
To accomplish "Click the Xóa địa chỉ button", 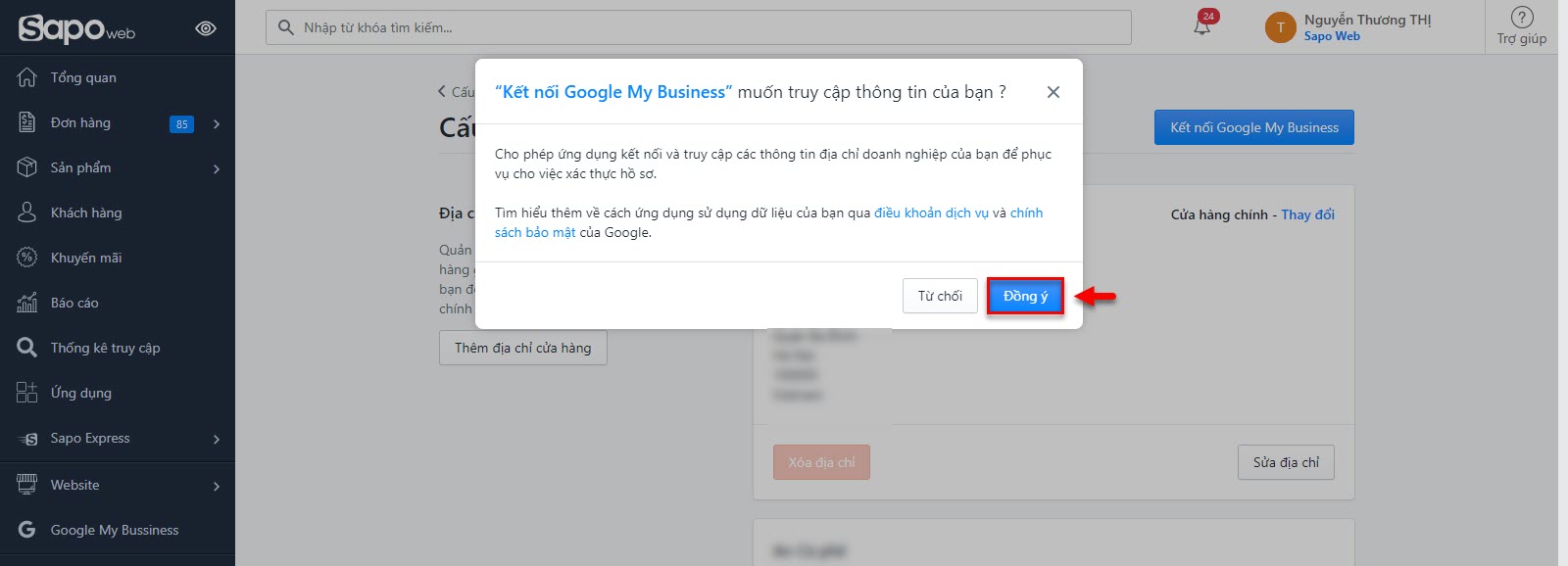I will point(821,462).
